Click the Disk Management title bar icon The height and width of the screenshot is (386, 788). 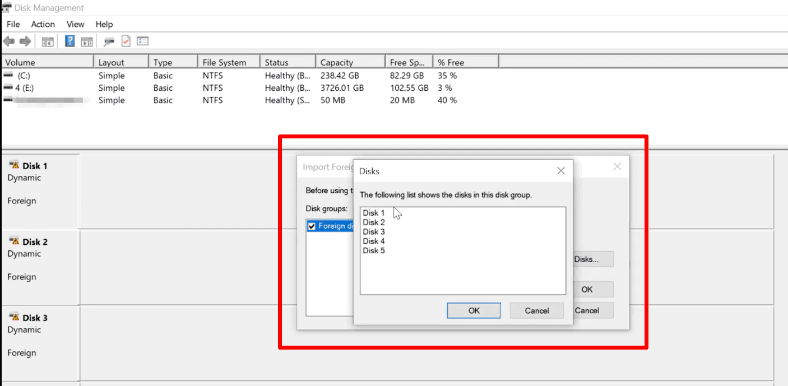click(x=7, y=8)
